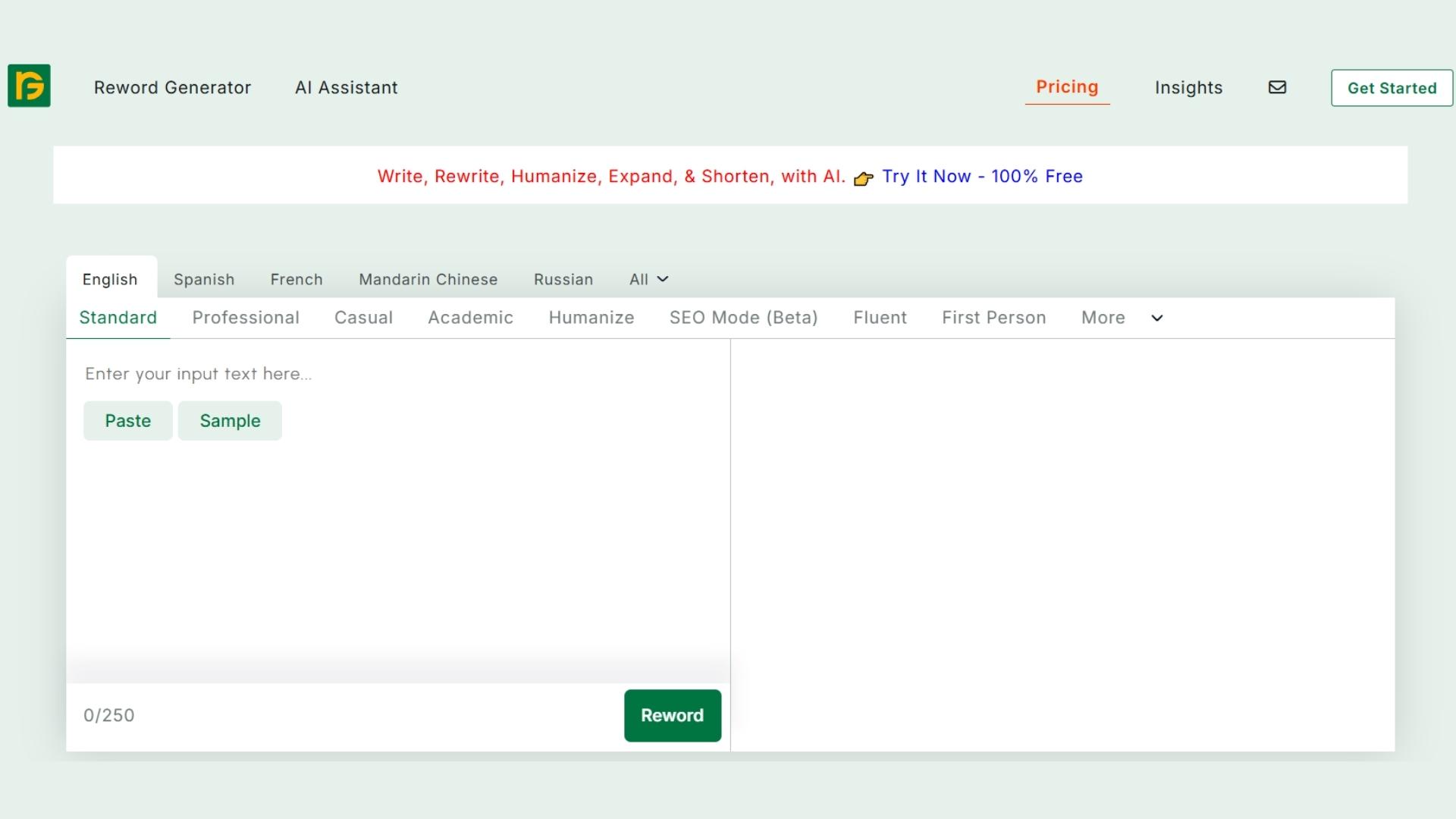Choose the Mandarin Chinese tab
The height and width of the screenshot is (819, 1456).
point(428,279)
